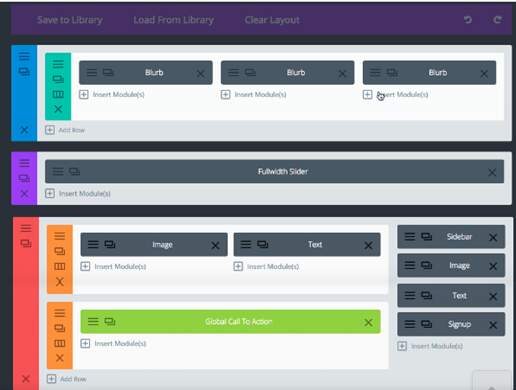Remove the Fullwidth Slider module
Viewport: 516px width, 390px height.
(x=492, y=172)
